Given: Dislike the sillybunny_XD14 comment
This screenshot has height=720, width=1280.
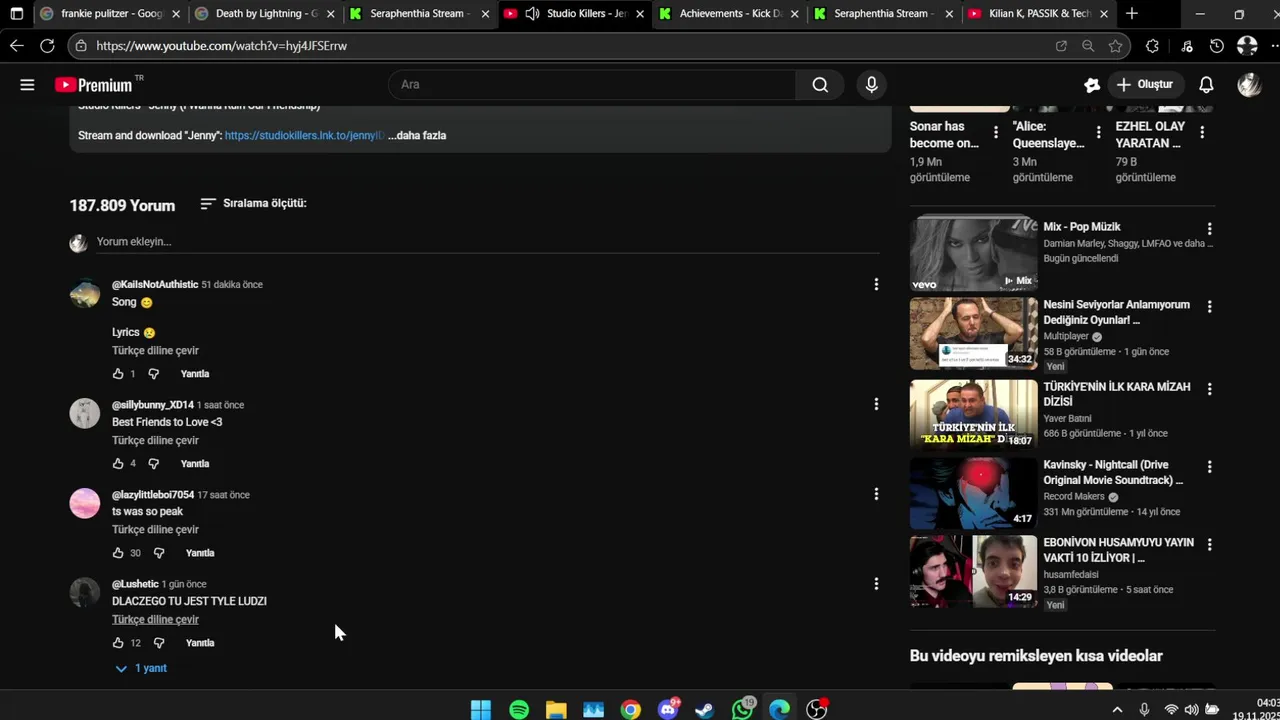Looking at the screenshot, I should click(x=154, y=464).
